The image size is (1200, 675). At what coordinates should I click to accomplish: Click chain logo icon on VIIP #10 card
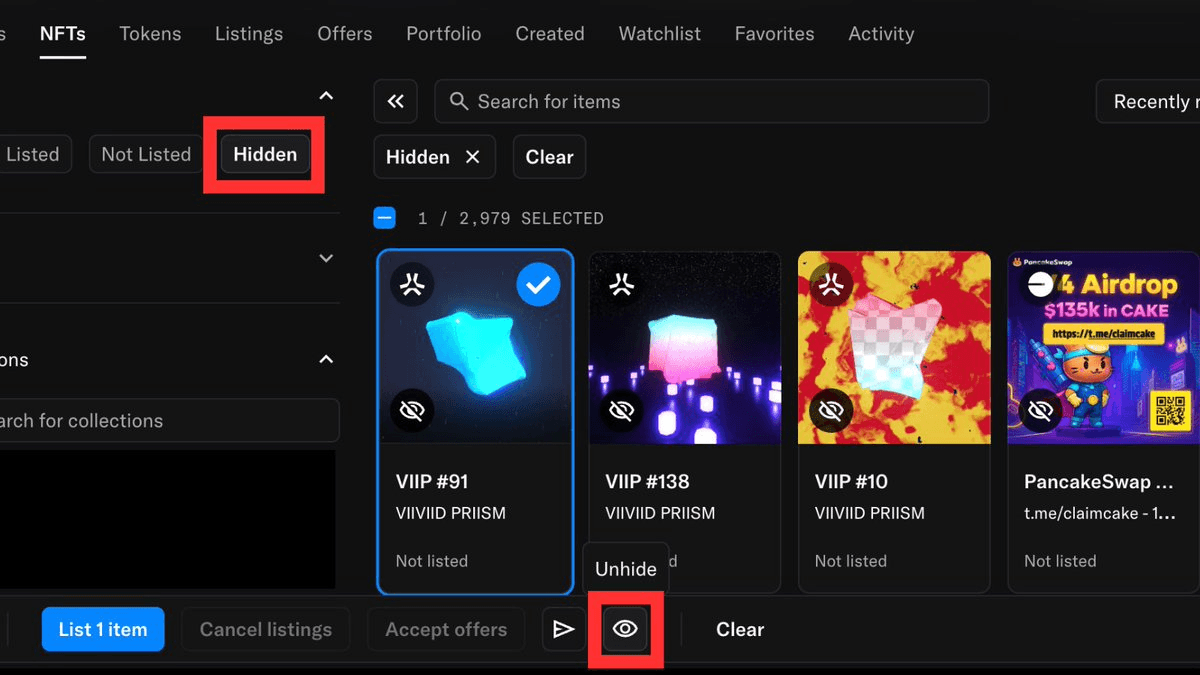click(831, 286)
